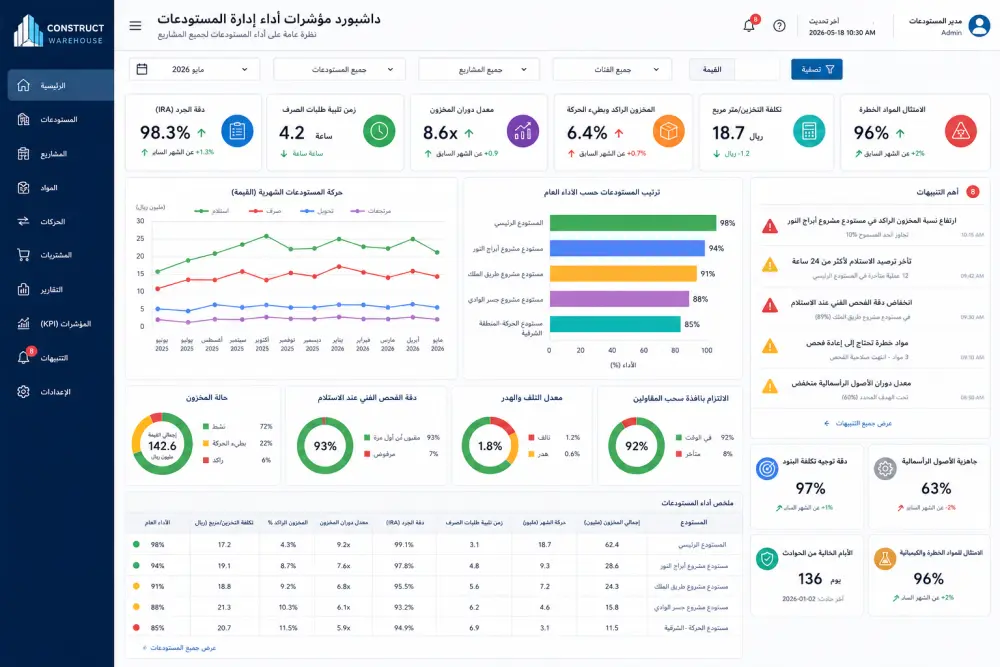The height and width of the screenshot is (667, 1000).
Task: Click the calendar icon in date filter
Action: click(142, 69)
